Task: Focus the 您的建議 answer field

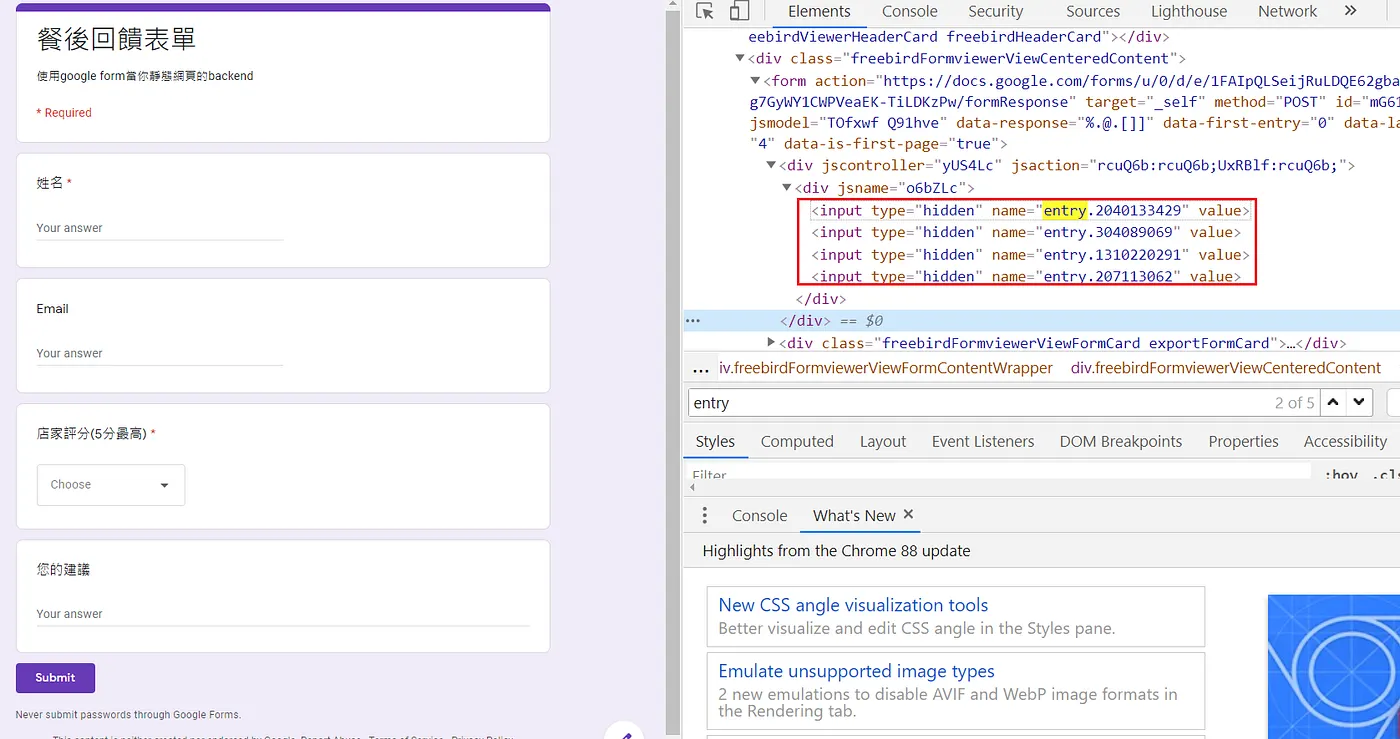Action: (283, 614)
